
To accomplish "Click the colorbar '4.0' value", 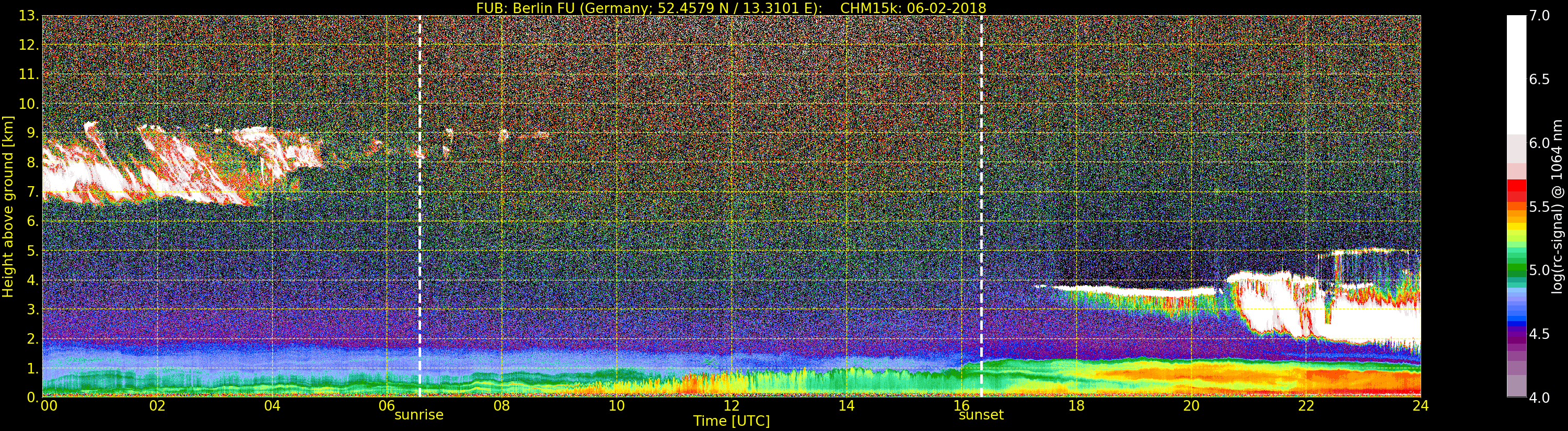I will coord(1539,398).
